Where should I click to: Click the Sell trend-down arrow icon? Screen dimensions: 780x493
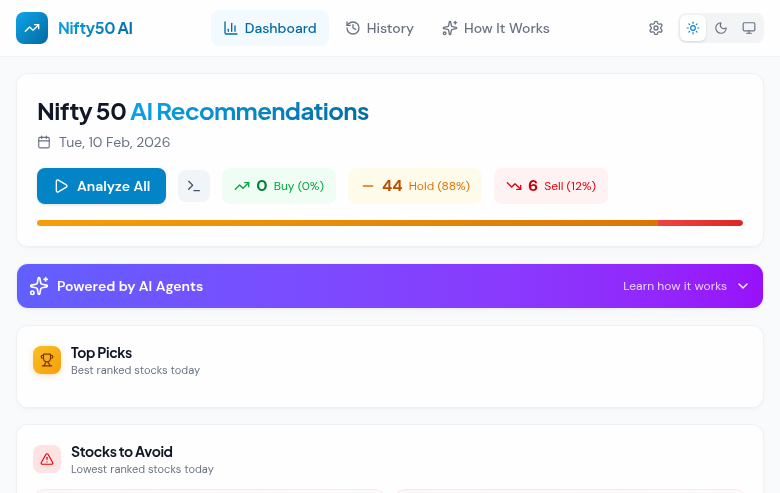(x=514, y=186)
